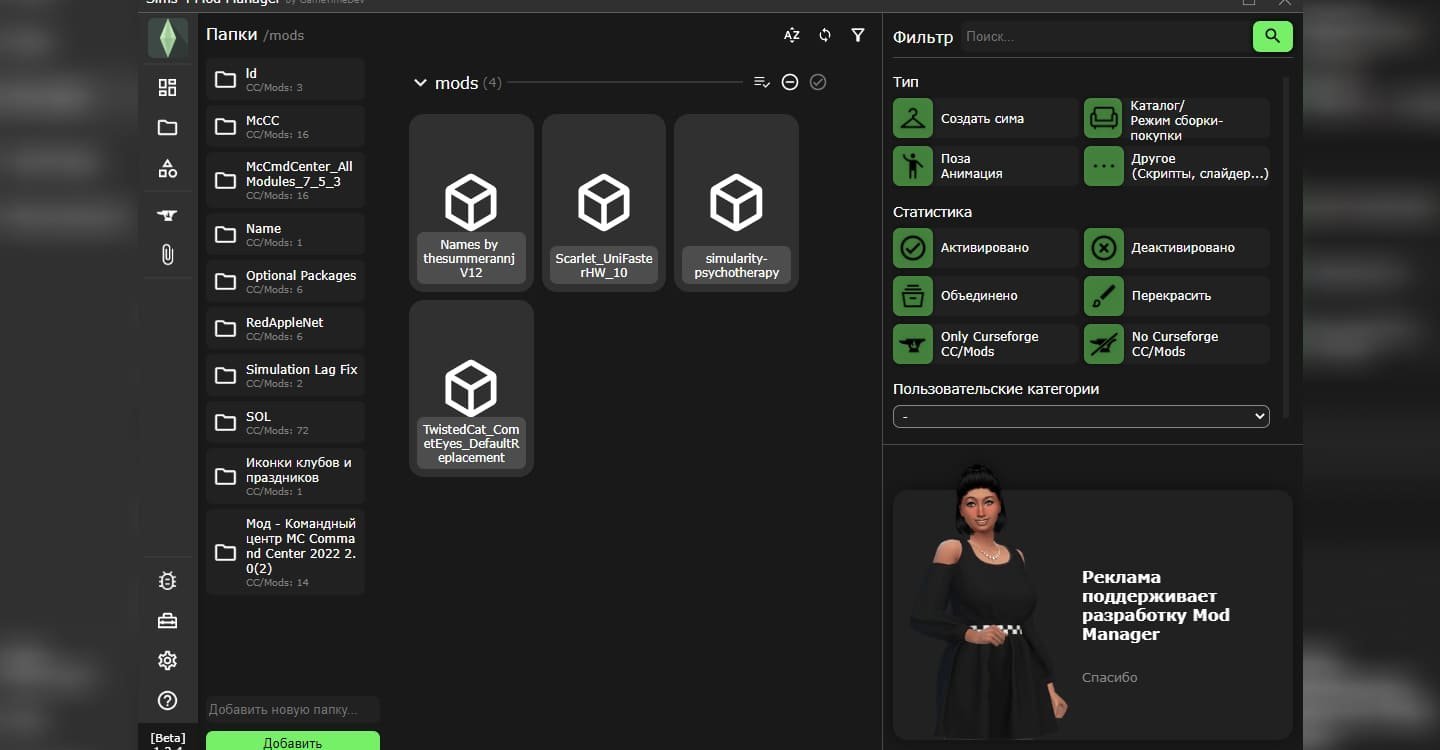
Task: Open the toolbox icon in sidebar
Action: tap(167, 621)
